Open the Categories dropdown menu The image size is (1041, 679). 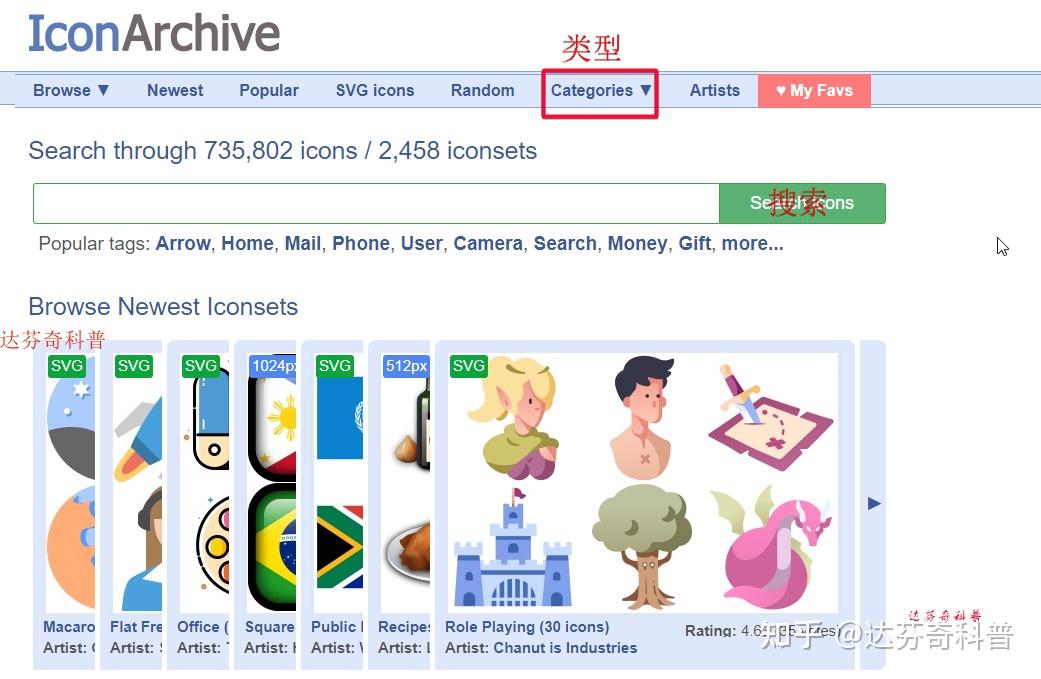(601, 90)
